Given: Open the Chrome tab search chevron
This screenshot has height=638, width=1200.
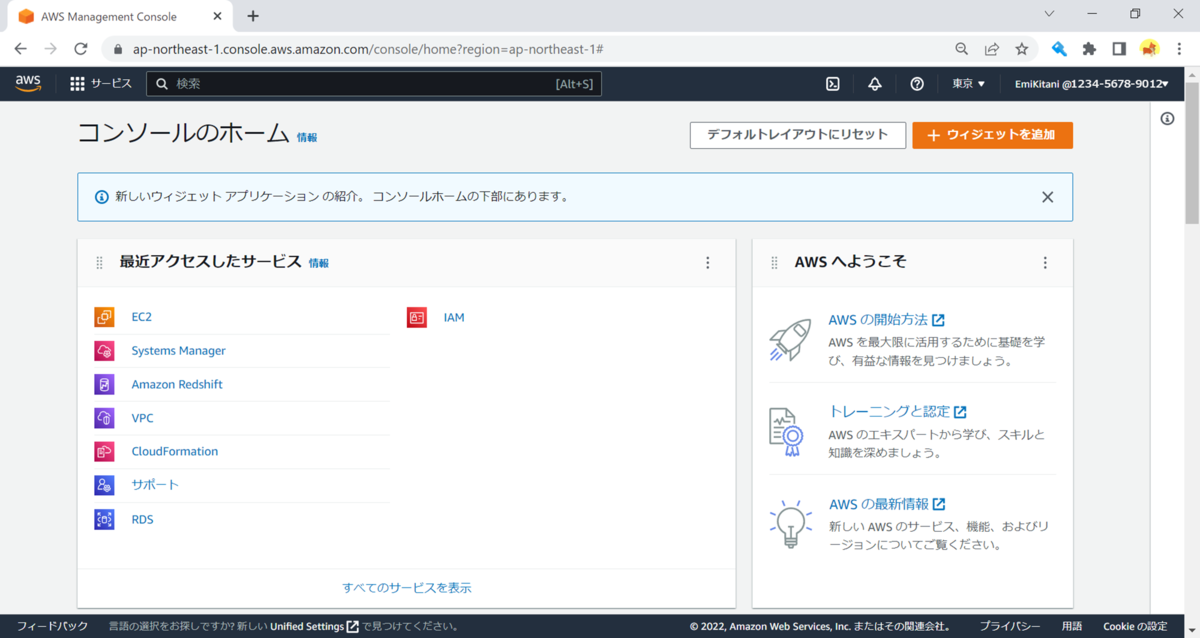Looking at the screenshot, I should coord(1049,14).
